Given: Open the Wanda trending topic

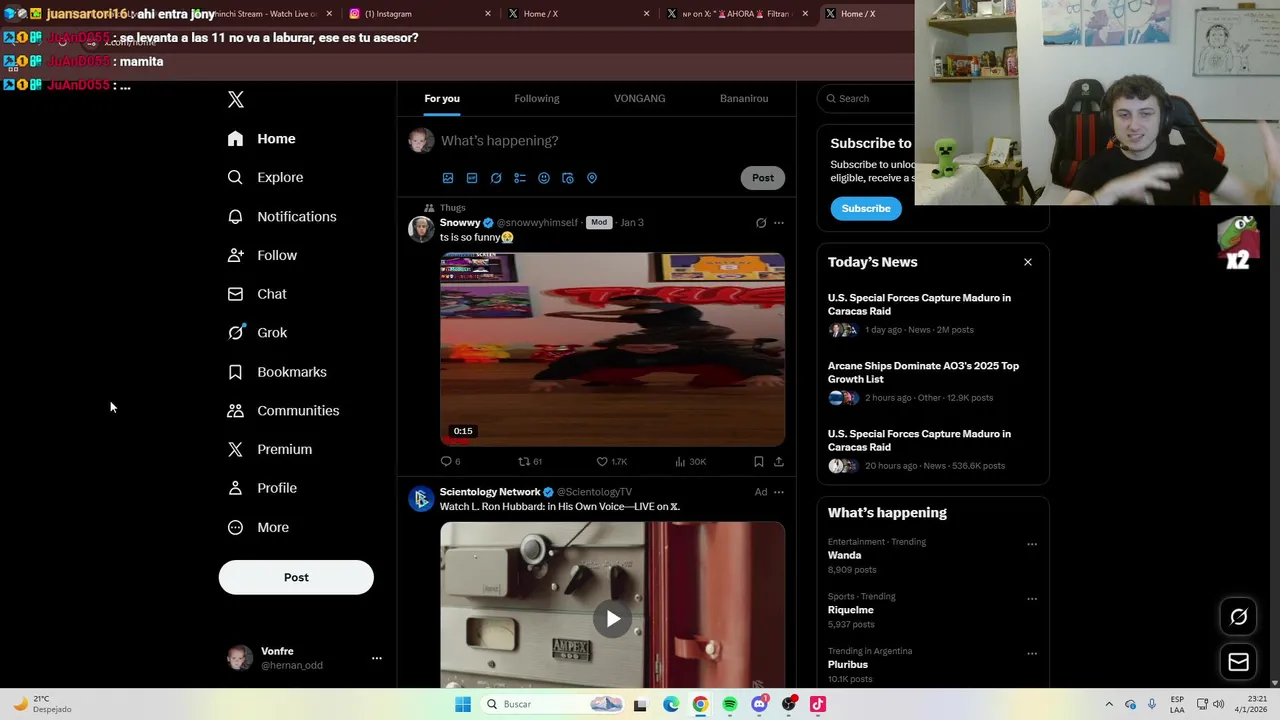Looking at the screenshot, I should tap(844, 555).
